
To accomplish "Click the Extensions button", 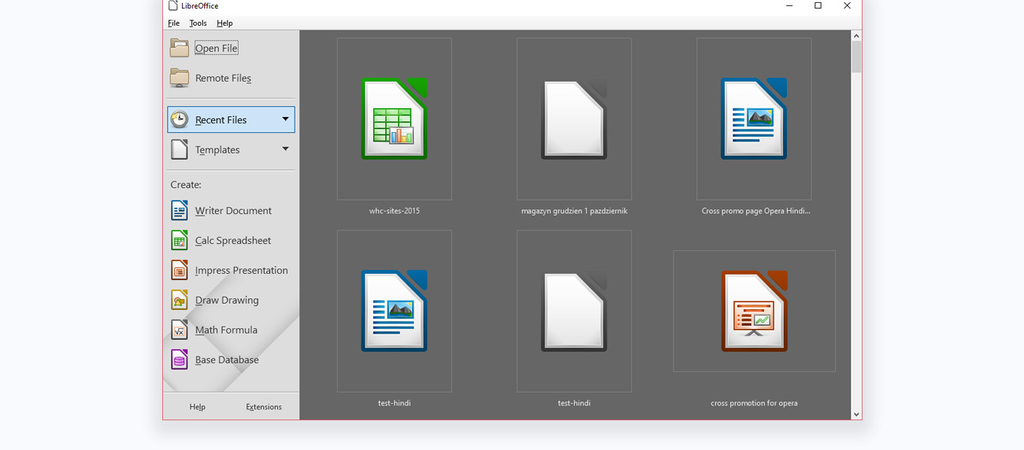I will pos(264,407).
